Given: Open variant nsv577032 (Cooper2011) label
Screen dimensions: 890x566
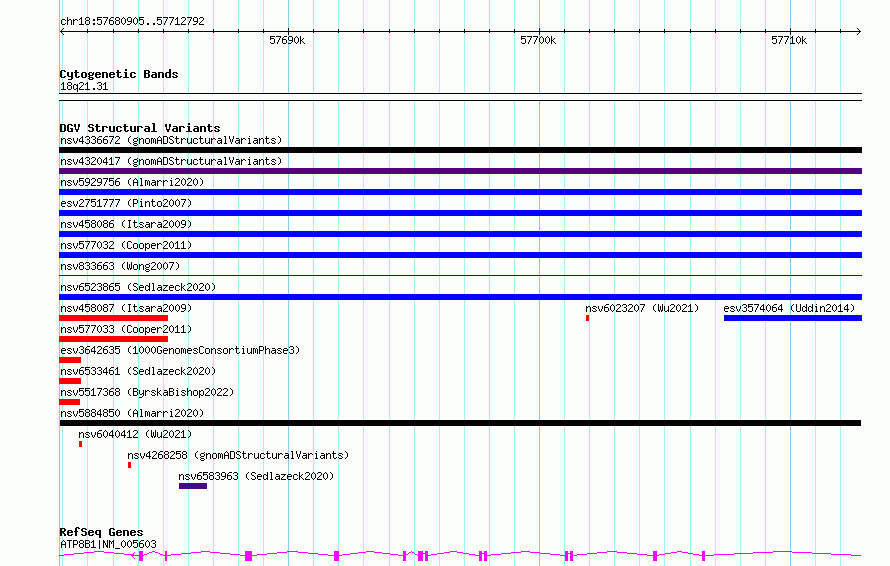Looking at the screenshot, I should point(126,245).
